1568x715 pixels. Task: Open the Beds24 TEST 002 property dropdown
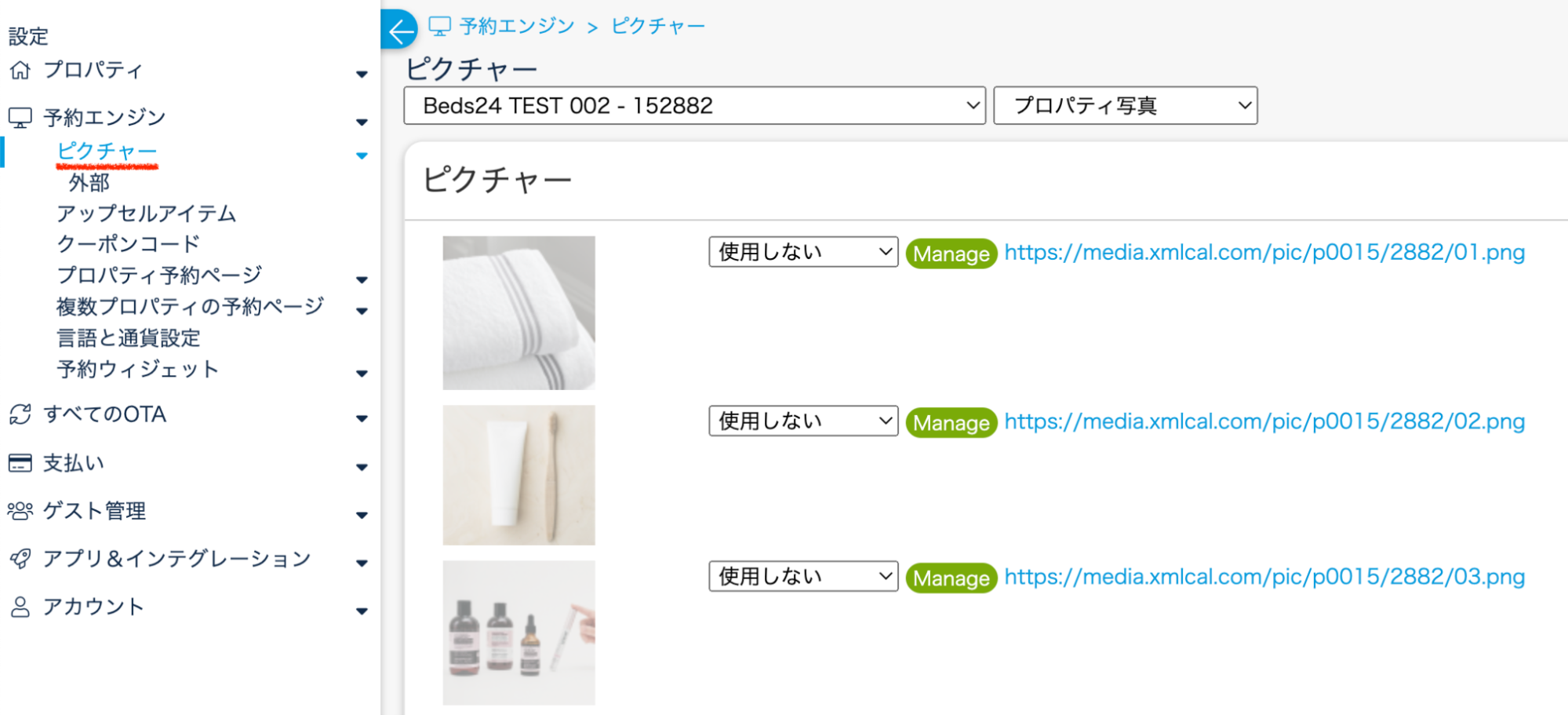[695, 105]
